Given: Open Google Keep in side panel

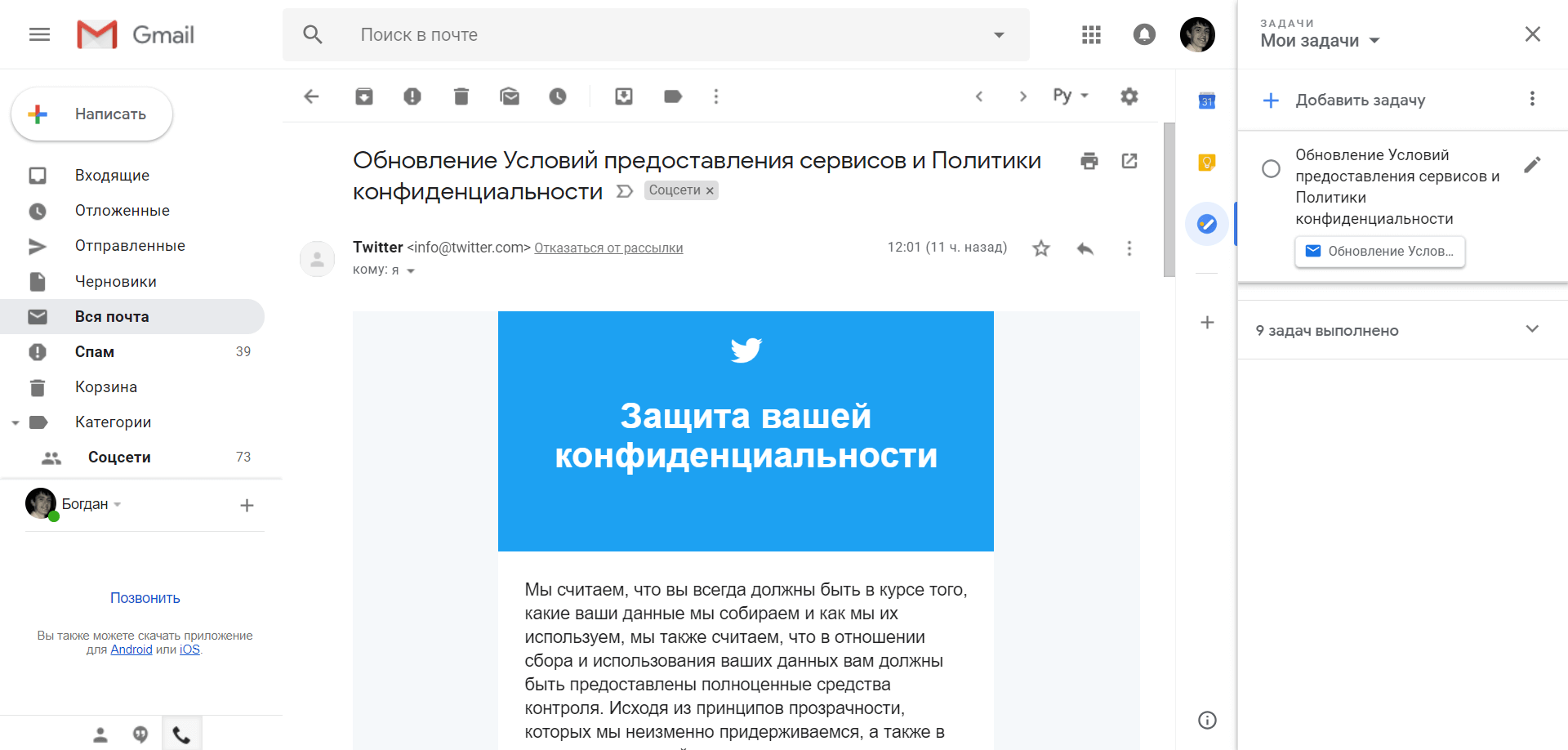Looking at the screenshot, I should 1207,162.
